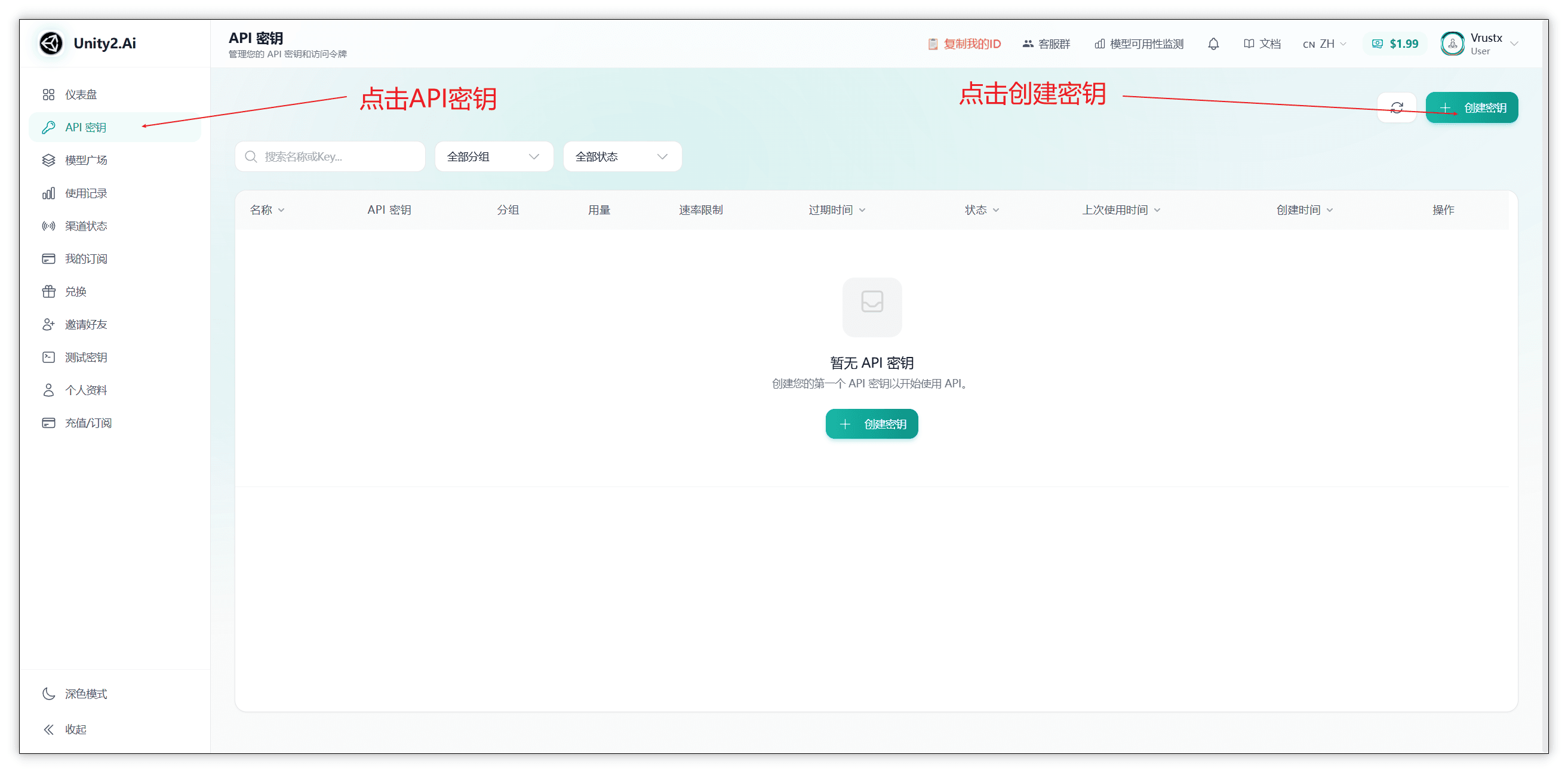Click the search magnifier icon
1568x773 pixels.
[x=251, y=157]
